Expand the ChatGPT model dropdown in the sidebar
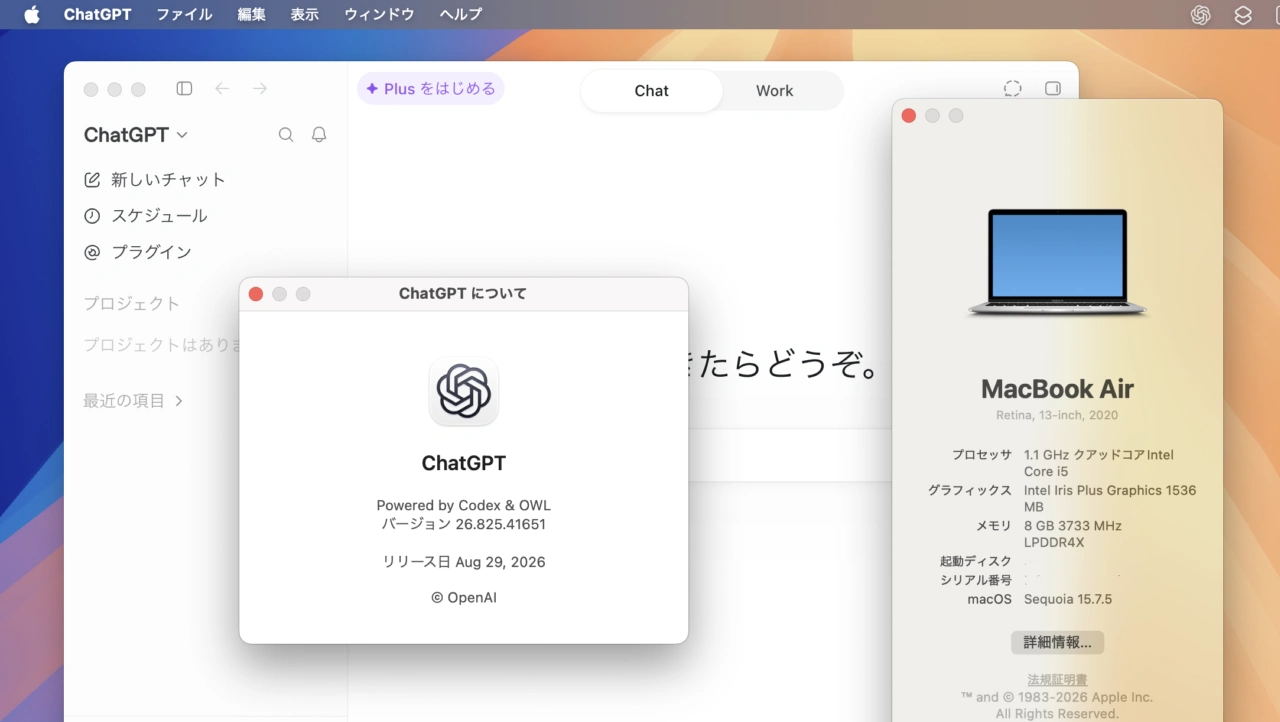The height and width of the screenshot is (722, 1280). (x=136, y=135)
